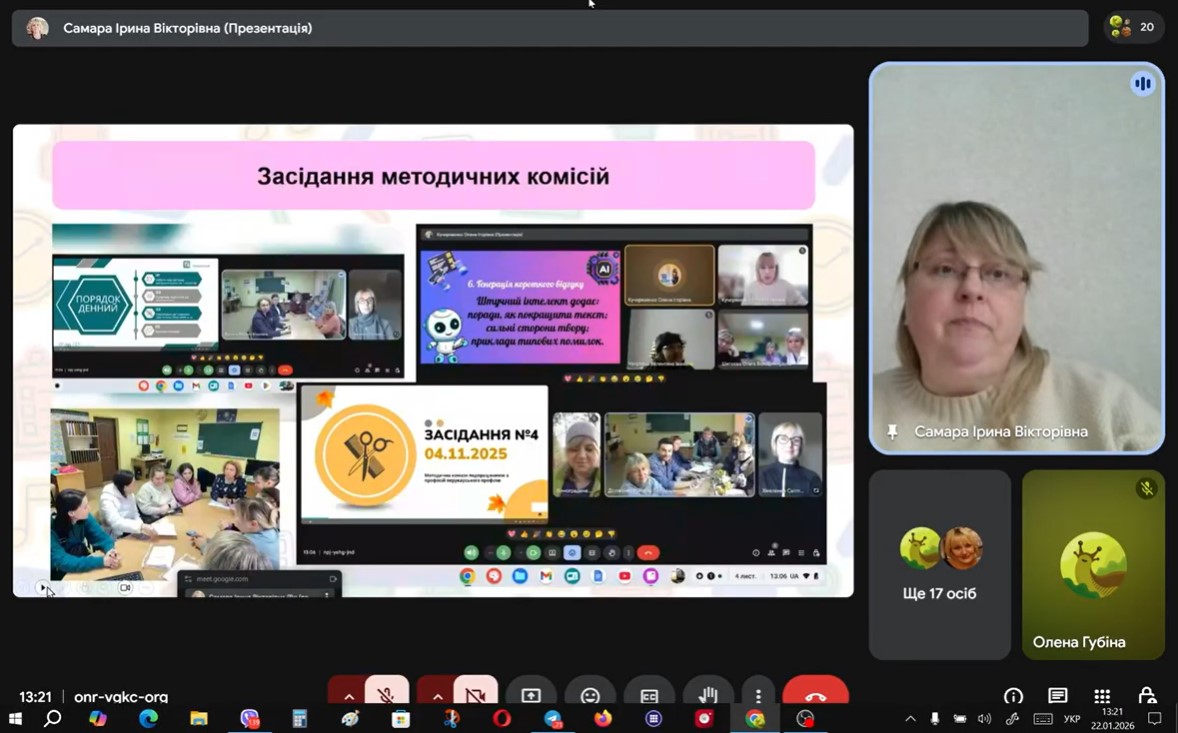Viewport: 1178px width, 733px height.
Task: Expand audio settings arrow beside microphone
Action: (x=348, y=695)
